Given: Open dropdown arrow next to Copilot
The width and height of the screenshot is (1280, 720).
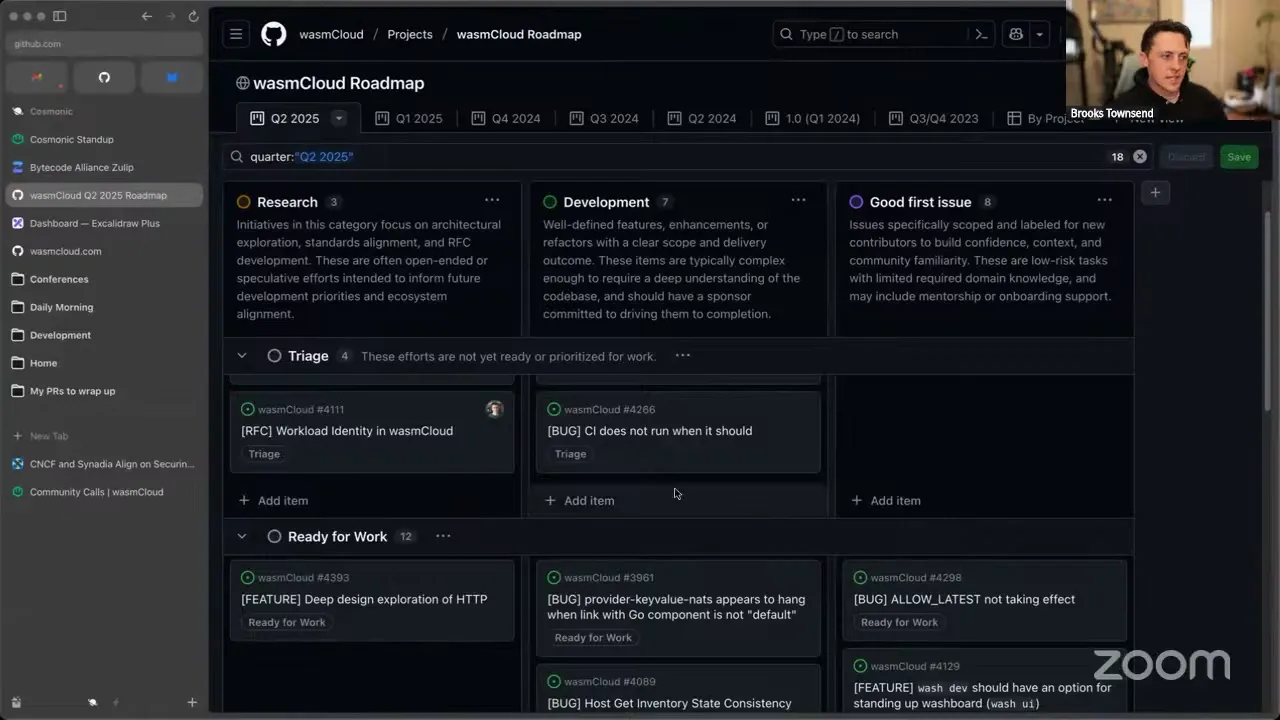Looking at the screenshot, I should (x=1040, y=34).
